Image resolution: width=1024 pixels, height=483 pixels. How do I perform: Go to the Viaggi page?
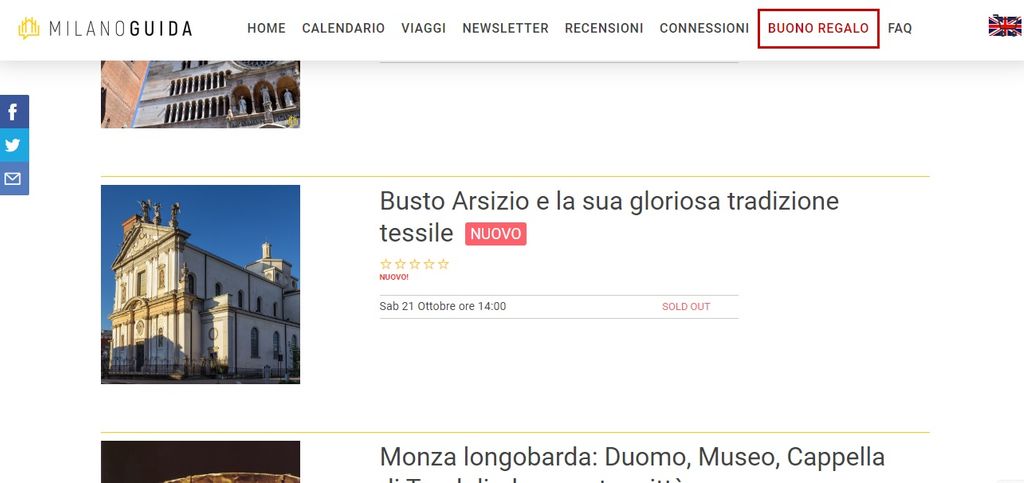tap(423, 28)
